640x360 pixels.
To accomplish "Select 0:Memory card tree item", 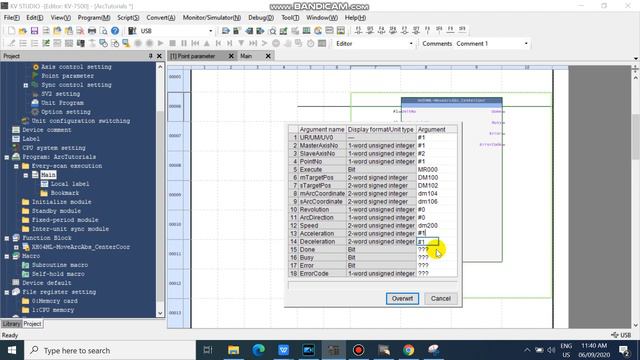I will click(x=54, y=301).
